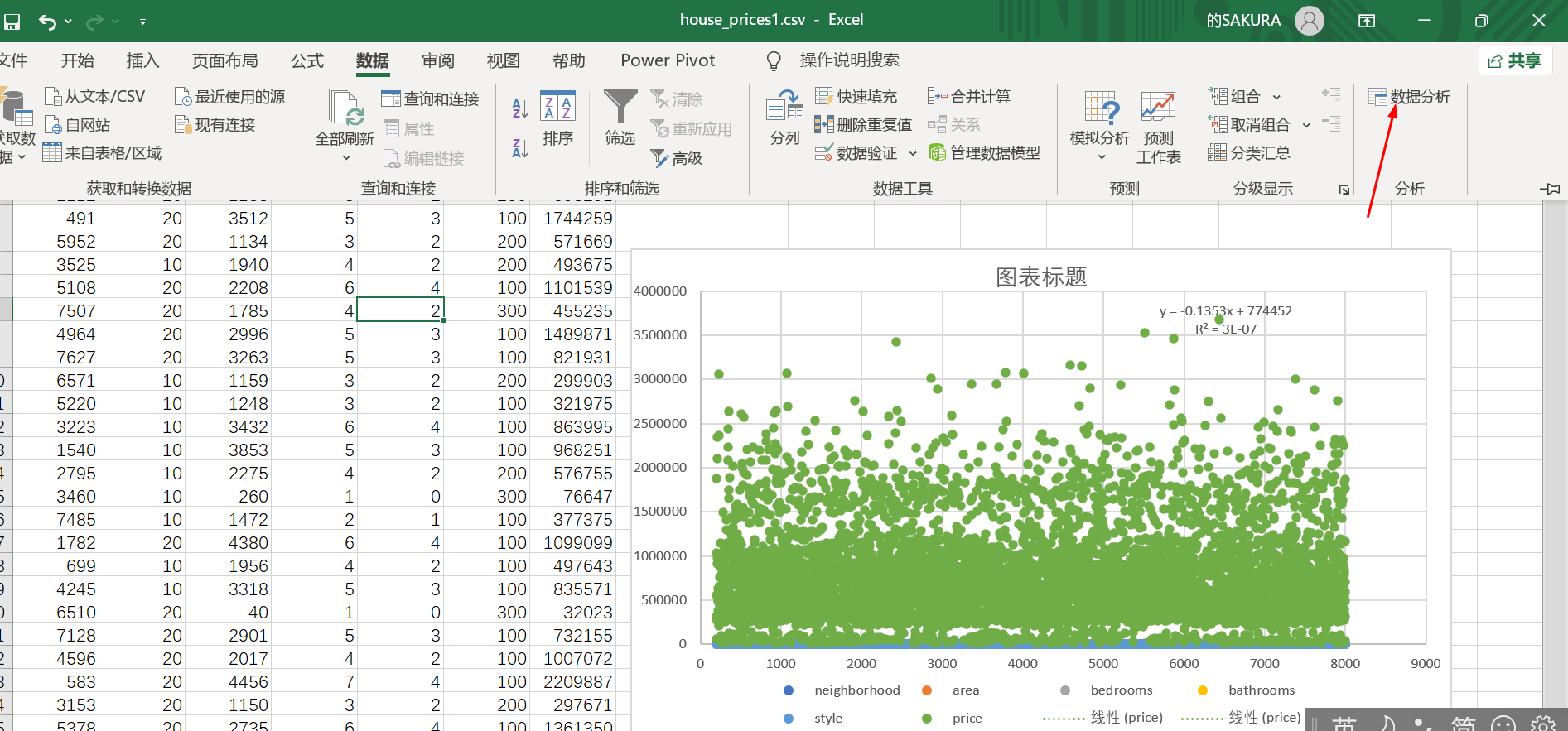Click 合并计算 consolidate
Viewport: 1568px width, 731px height.
969,97
